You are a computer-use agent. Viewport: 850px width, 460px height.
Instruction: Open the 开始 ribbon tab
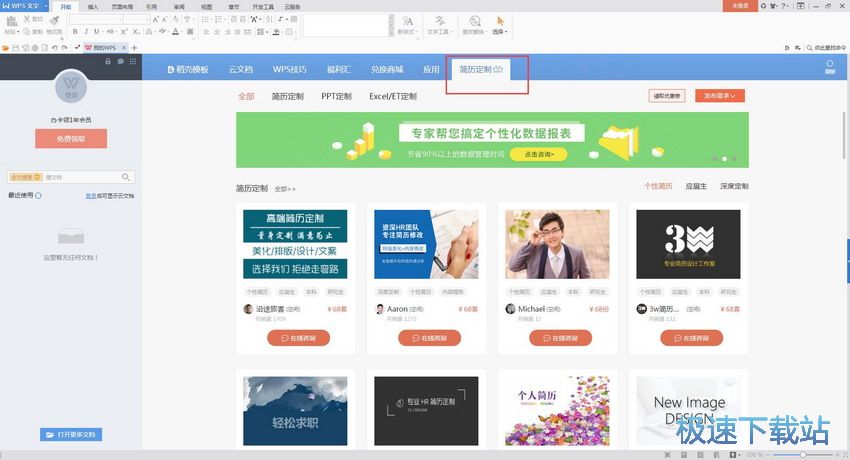coord(66,7)
